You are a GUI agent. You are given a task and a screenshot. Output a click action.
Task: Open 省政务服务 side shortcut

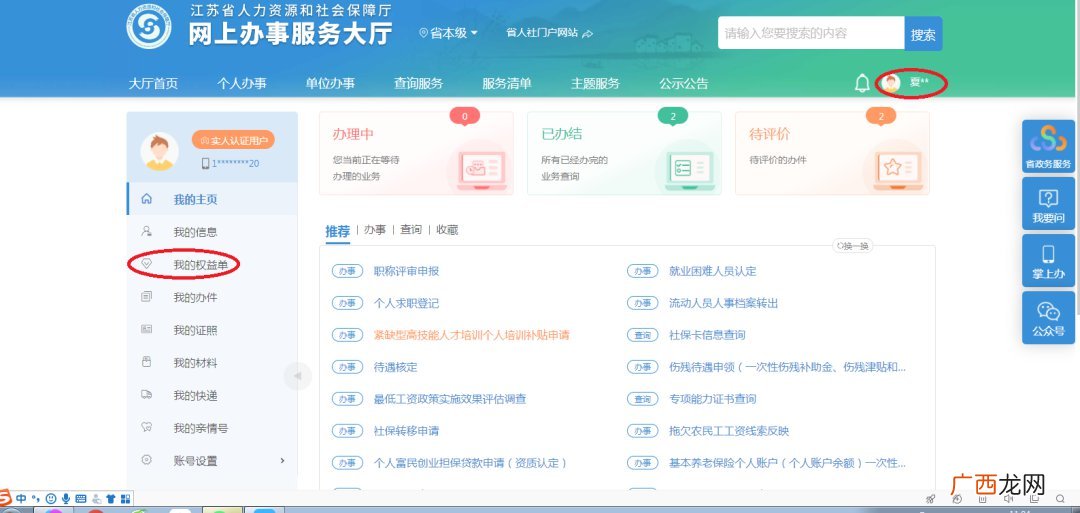point(1048,146)
